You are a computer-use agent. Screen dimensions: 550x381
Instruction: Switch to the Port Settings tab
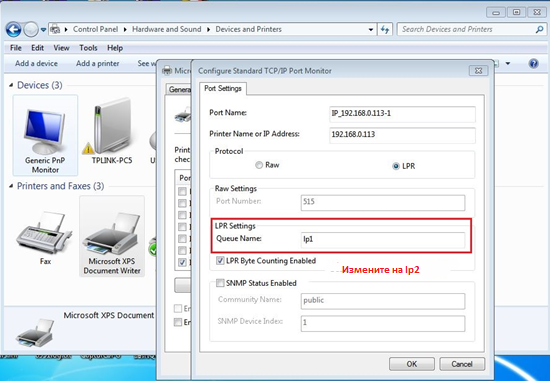pyautogui.click(x=223, y=88)
